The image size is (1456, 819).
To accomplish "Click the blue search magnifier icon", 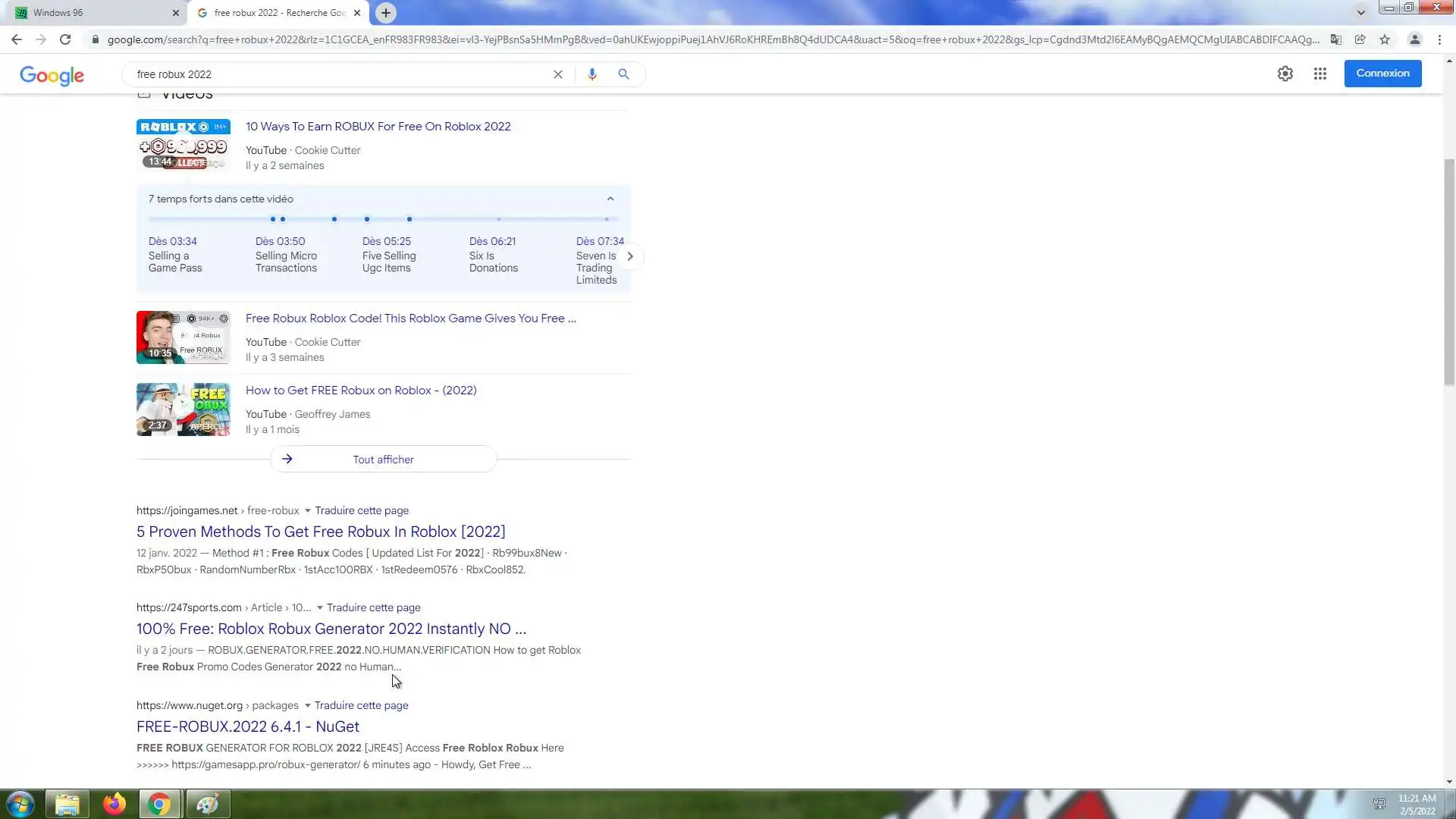I will (623, 74).
